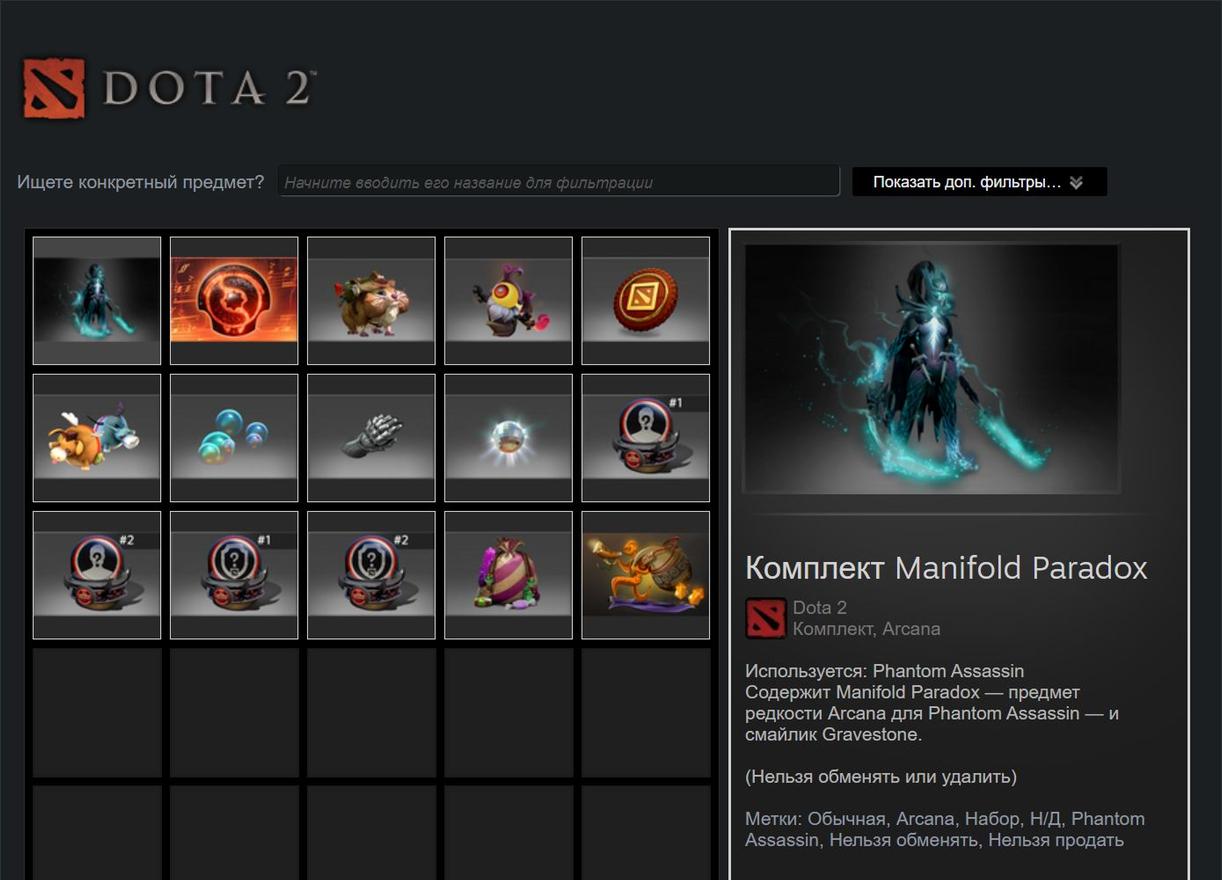Select the purple-hat gnome ward item
The width and height of the screenshot is (1222, 880).
(x=508, y=300)
